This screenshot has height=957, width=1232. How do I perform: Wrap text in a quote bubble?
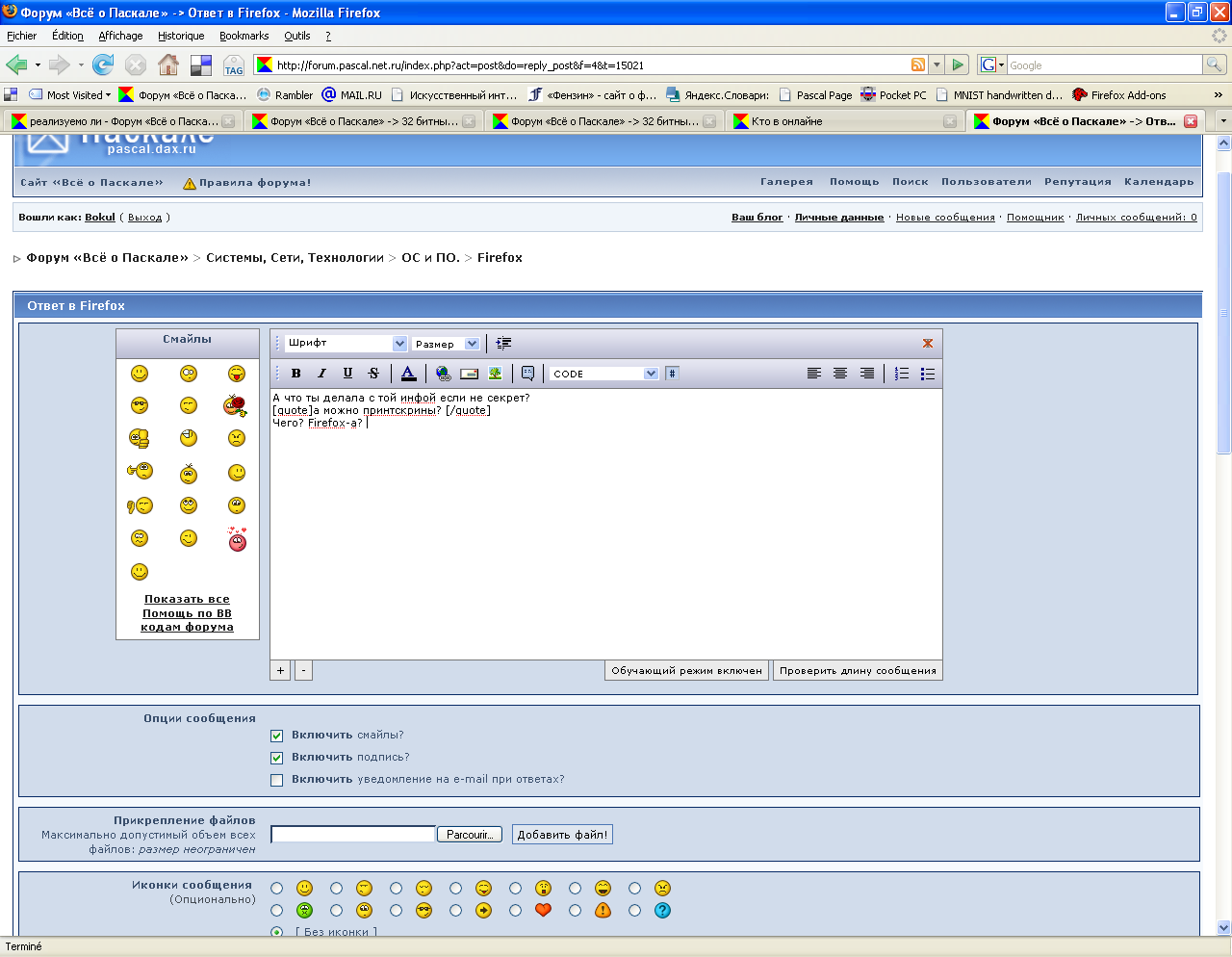click(527, 374)
